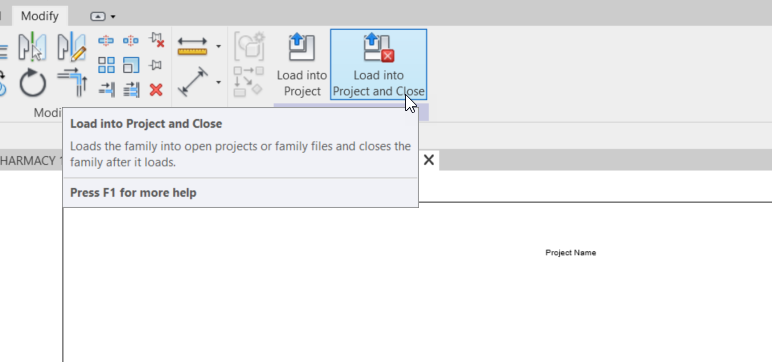Click the Pin tool icon

(156, 65)
